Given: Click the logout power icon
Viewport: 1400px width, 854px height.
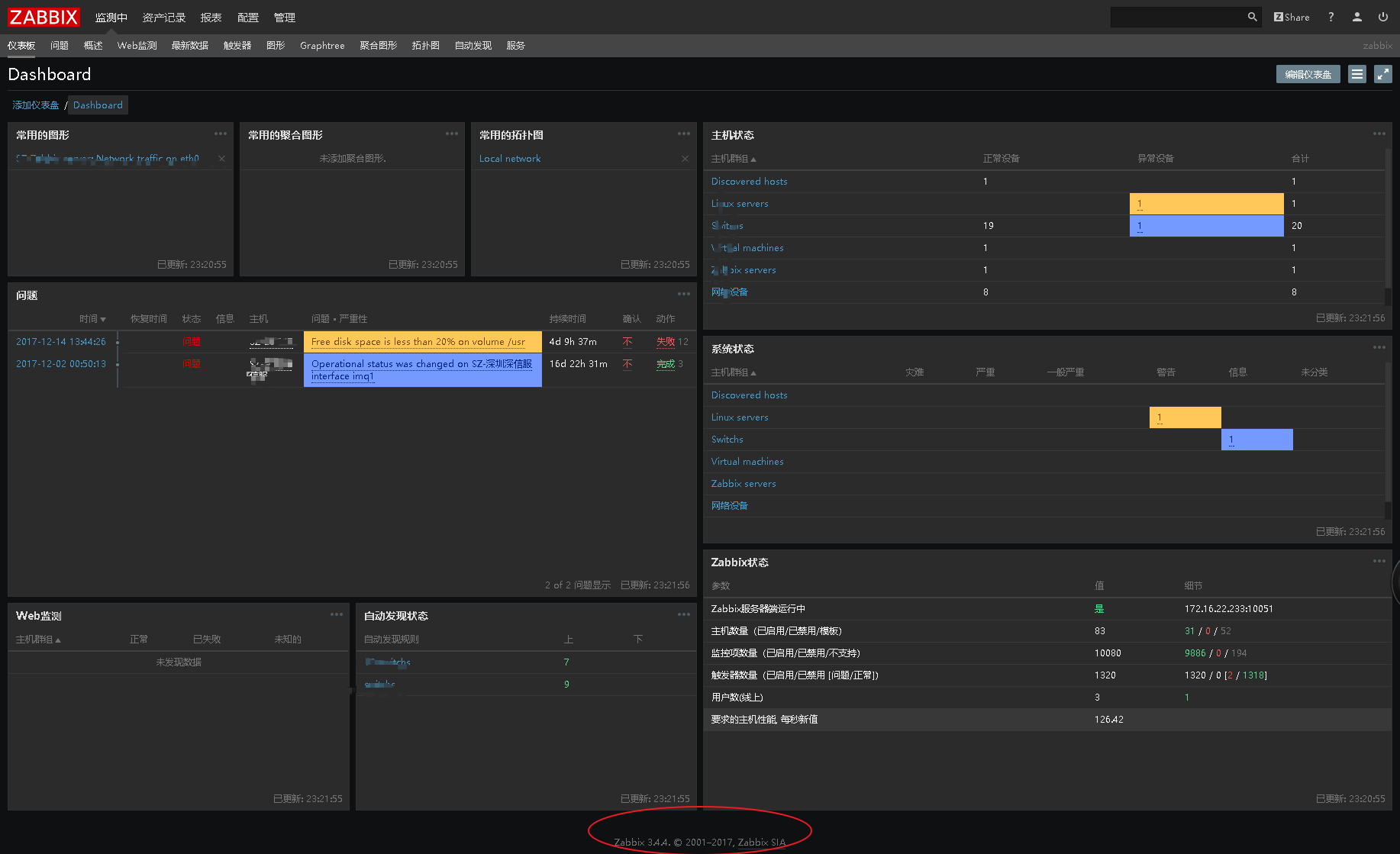Looking at the screenshot, I should click(x=1383, y=17).
